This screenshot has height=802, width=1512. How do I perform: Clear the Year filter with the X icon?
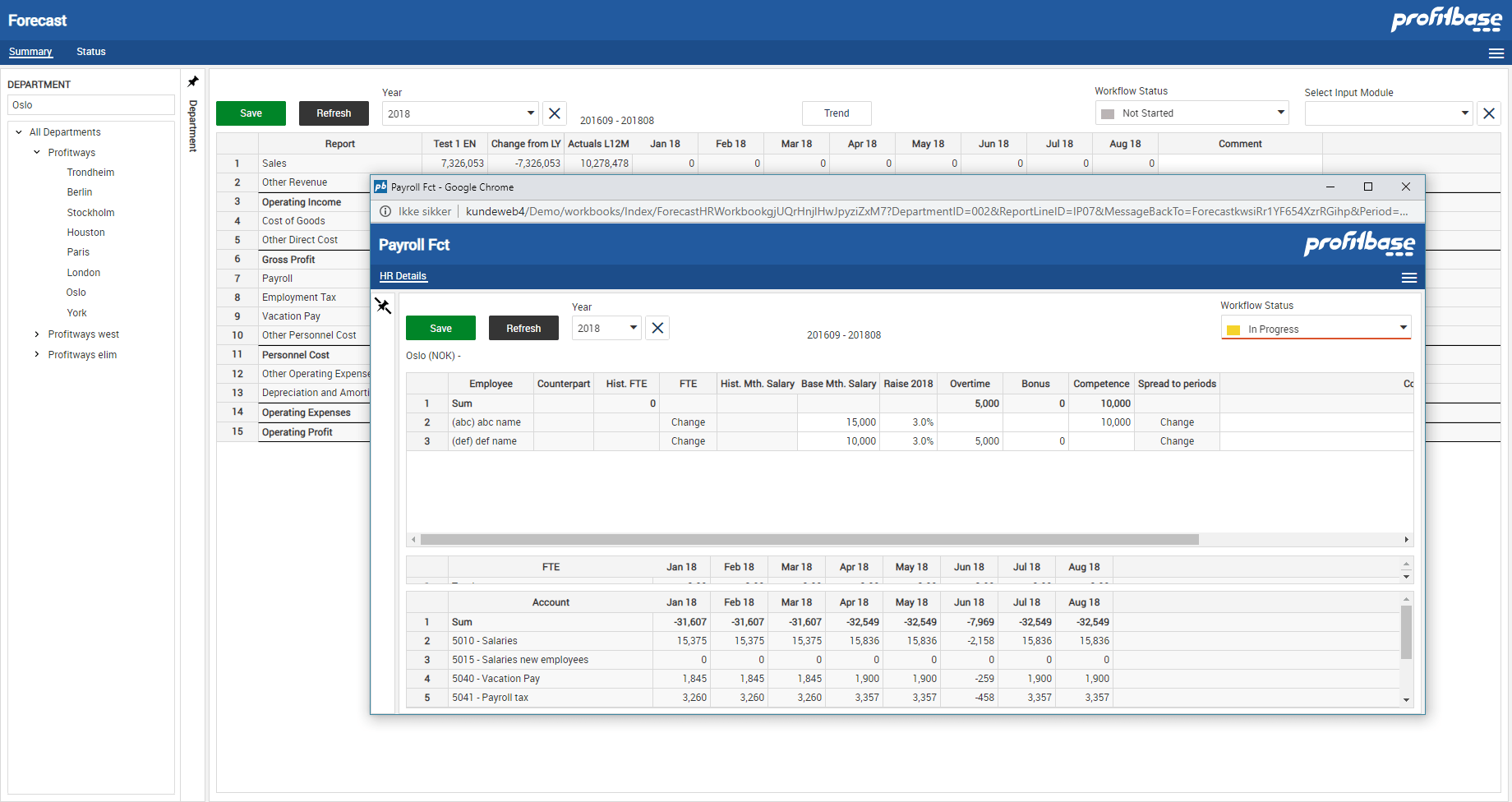555,113
